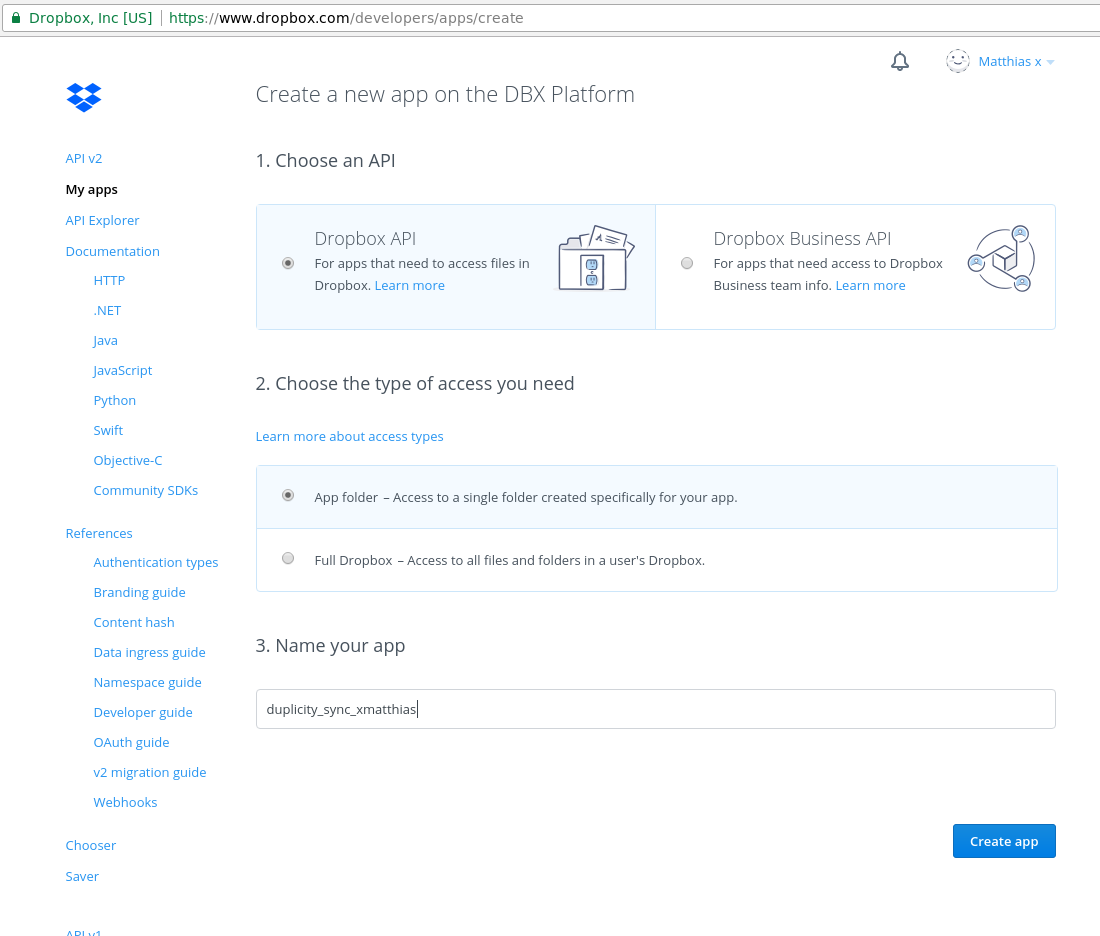Click the Full Dropbox option text
Screen dimensions: 1100x936
coord(509,561)
